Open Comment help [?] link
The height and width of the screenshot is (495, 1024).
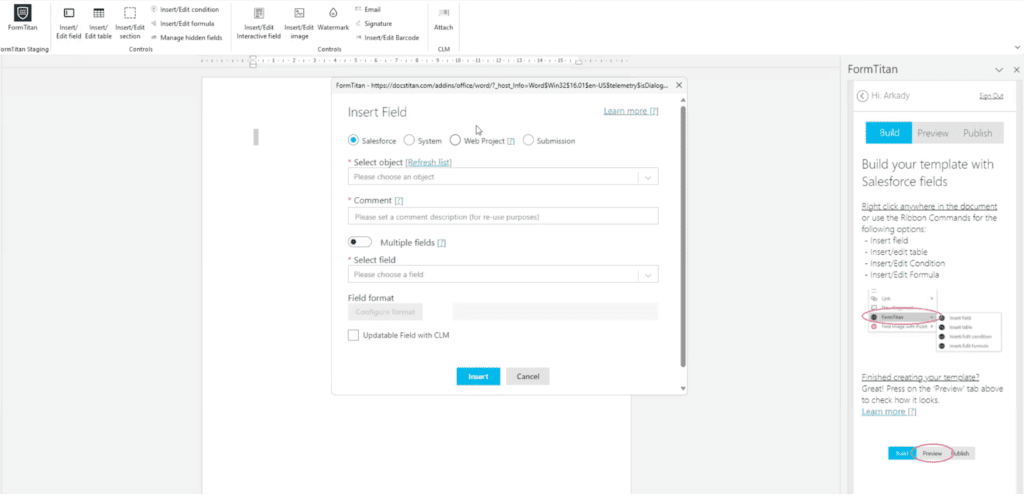[398, 200]
